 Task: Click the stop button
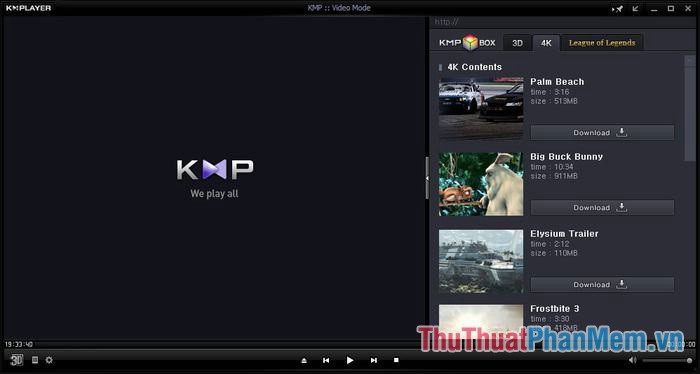point(396,360)
